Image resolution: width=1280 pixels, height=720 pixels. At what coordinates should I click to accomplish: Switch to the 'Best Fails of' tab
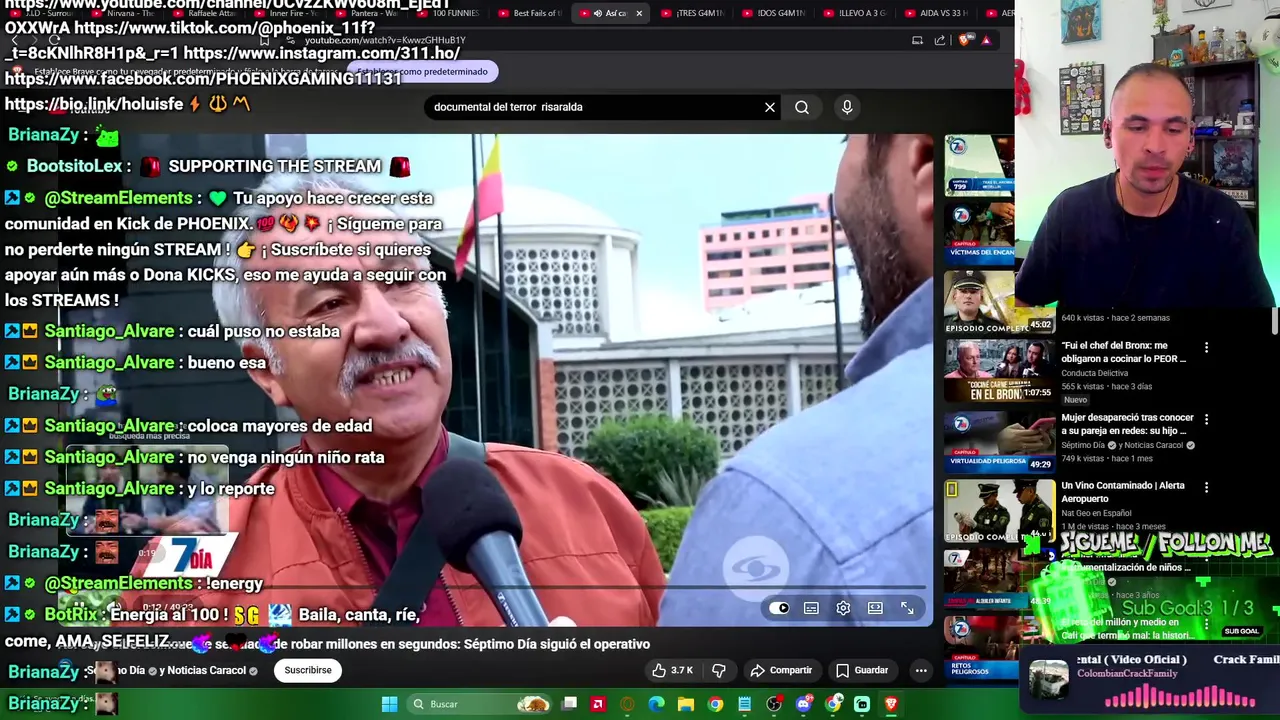[x=530, y=13]
